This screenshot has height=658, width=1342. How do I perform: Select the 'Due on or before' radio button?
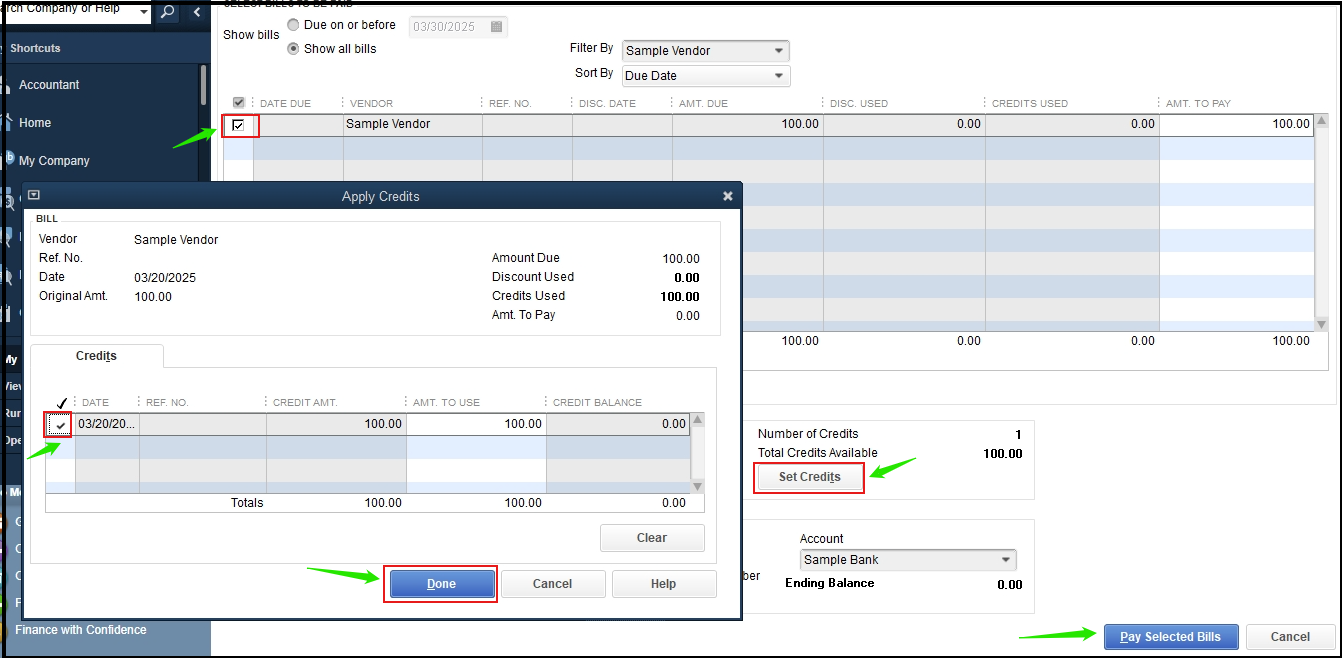tap(293, 25)
